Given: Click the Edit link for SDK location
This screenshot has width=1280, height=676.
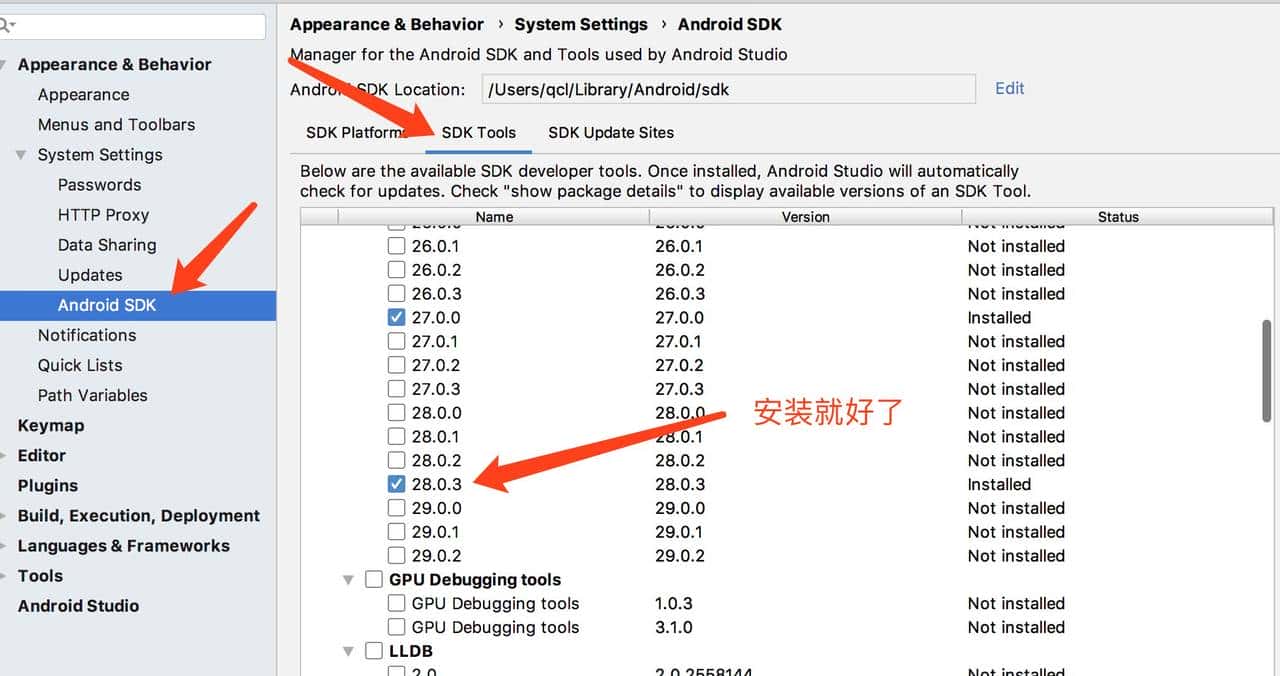Looking at the screenshot, I should (1009, 88).
